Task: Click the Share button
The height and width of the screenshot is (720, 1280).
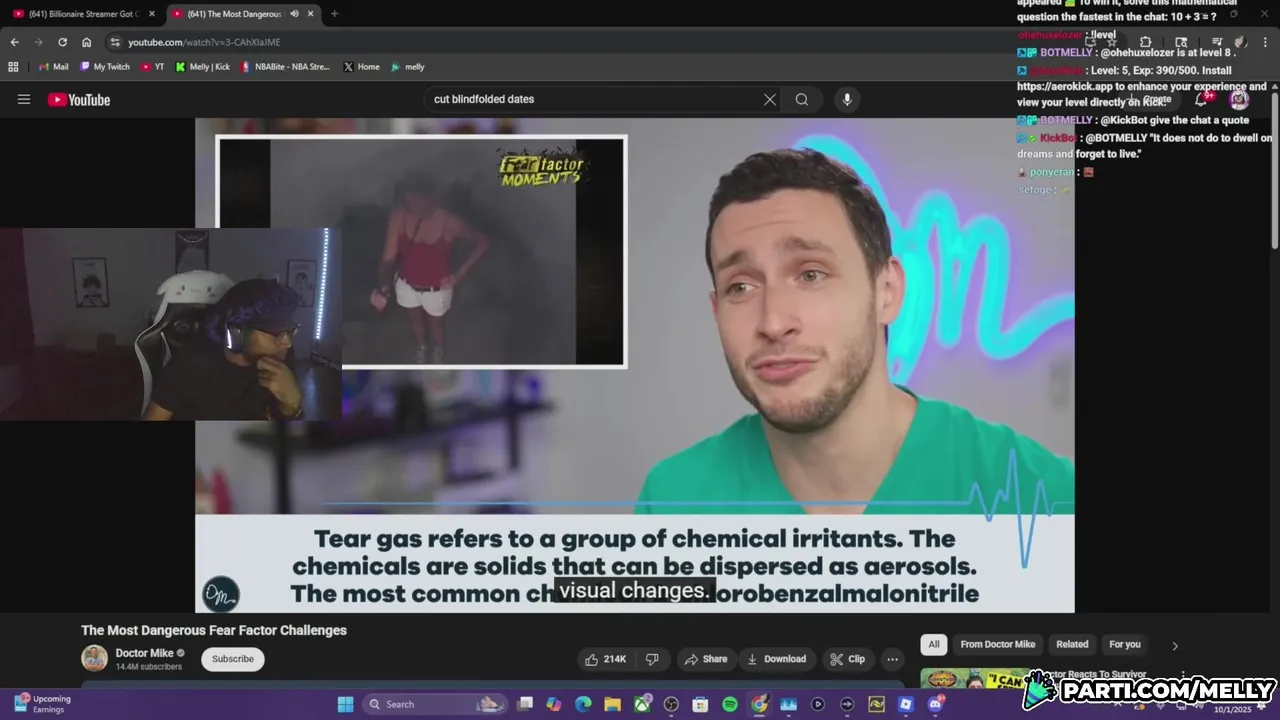Action: pos(705,659)
